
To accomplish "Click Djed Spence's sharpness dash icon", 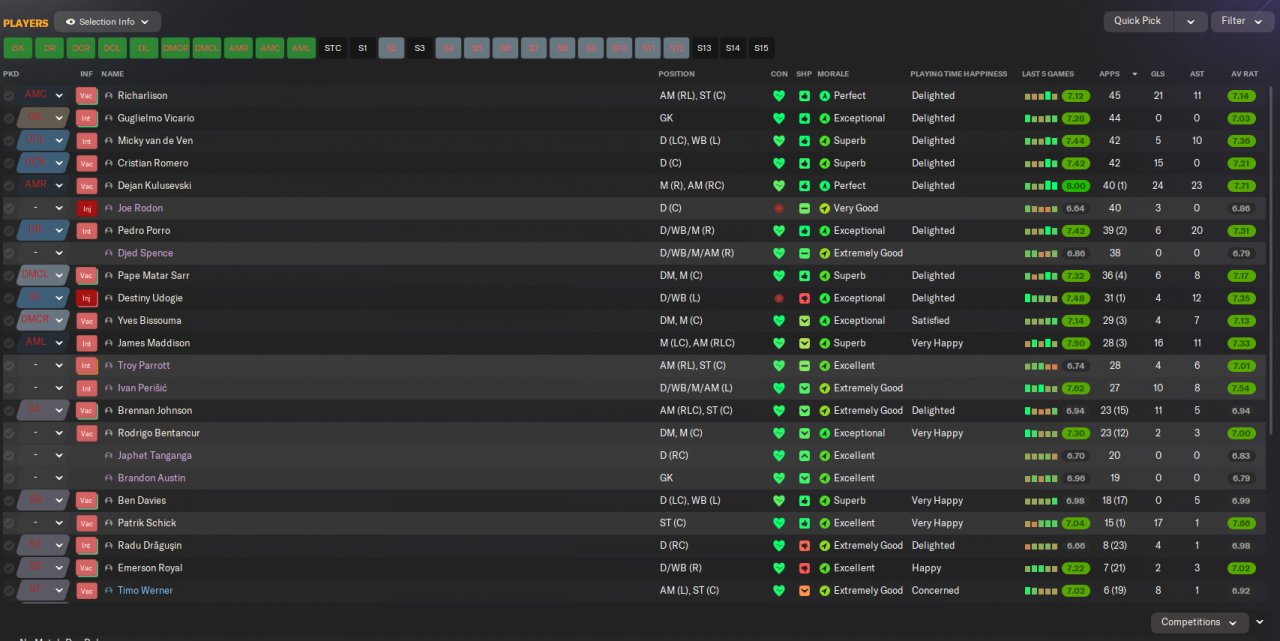I will pos(804,253).
